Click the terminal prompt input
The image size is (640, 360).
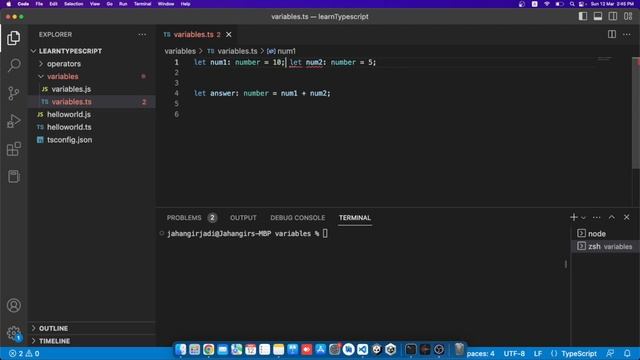coord(325,233)
